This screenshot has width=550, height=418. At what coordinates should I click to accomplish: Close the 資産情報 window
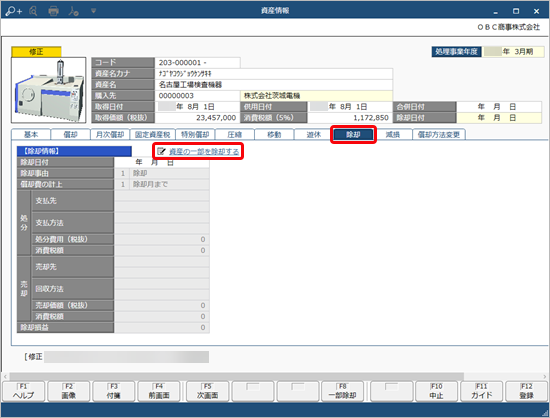(536, 11)
